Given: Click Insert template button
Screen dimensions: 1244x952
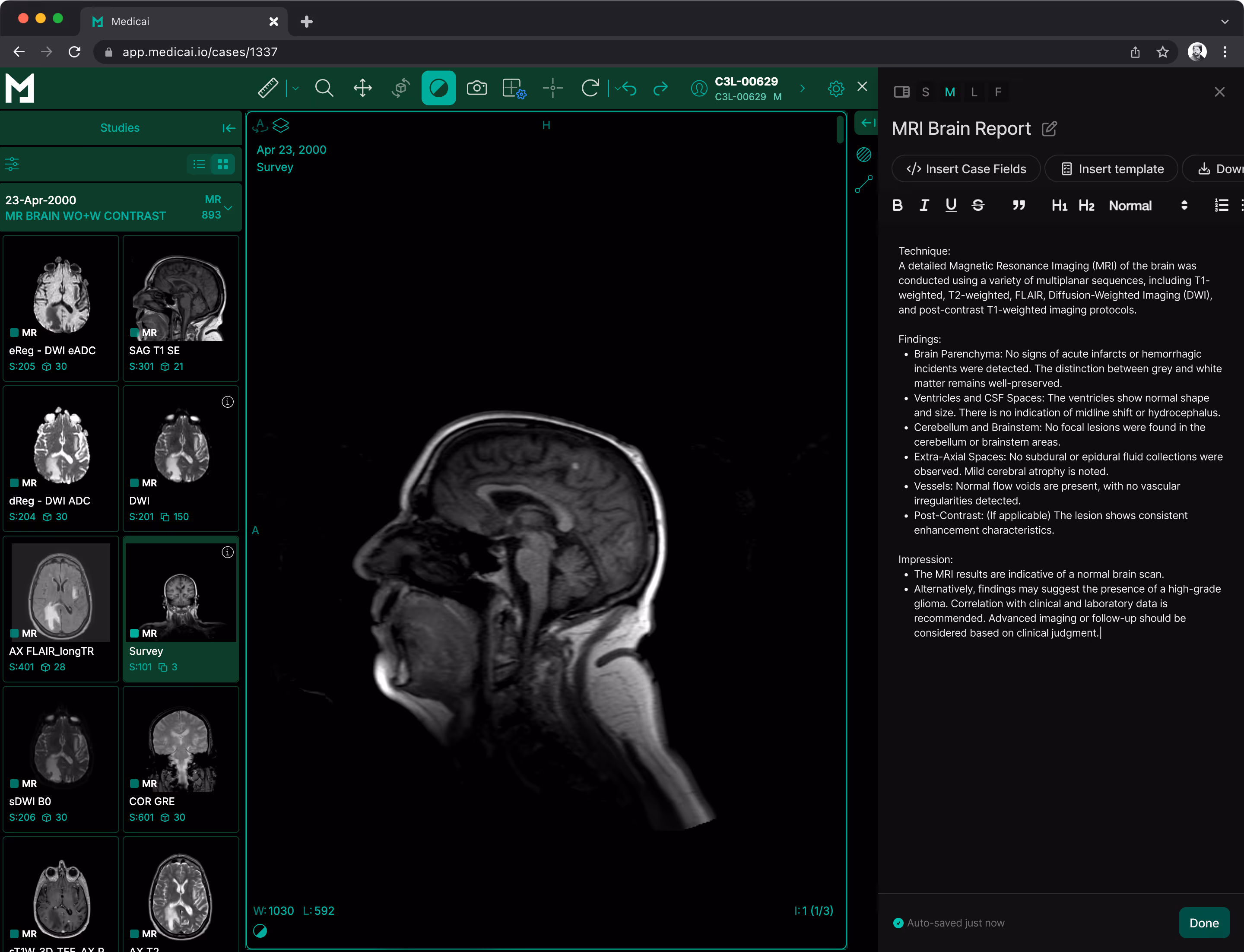Looking at the screenshot, I should coord(1111,169).
